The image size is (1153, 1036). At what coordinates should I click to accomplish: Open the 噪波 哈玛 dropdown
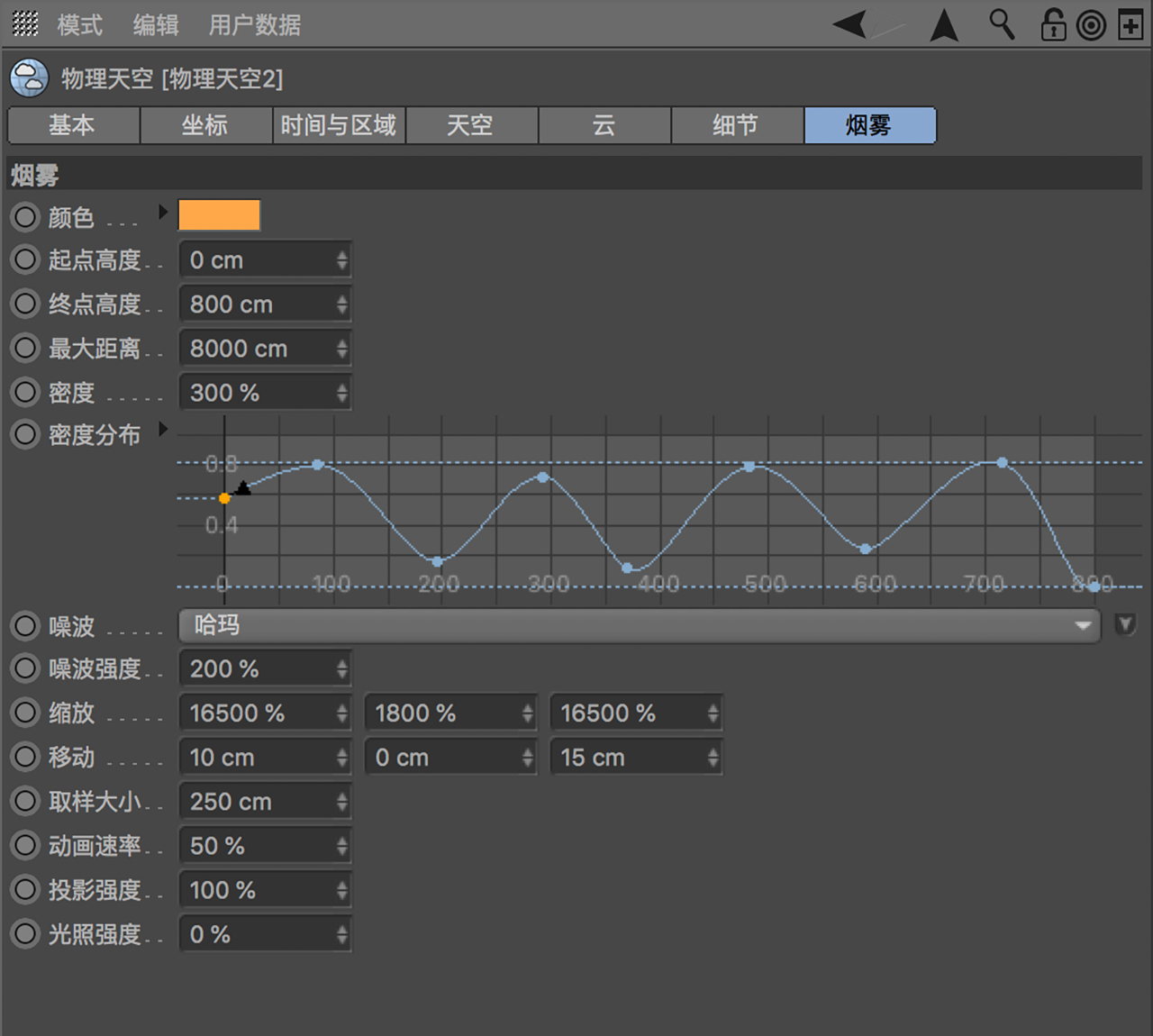point(640,625)
